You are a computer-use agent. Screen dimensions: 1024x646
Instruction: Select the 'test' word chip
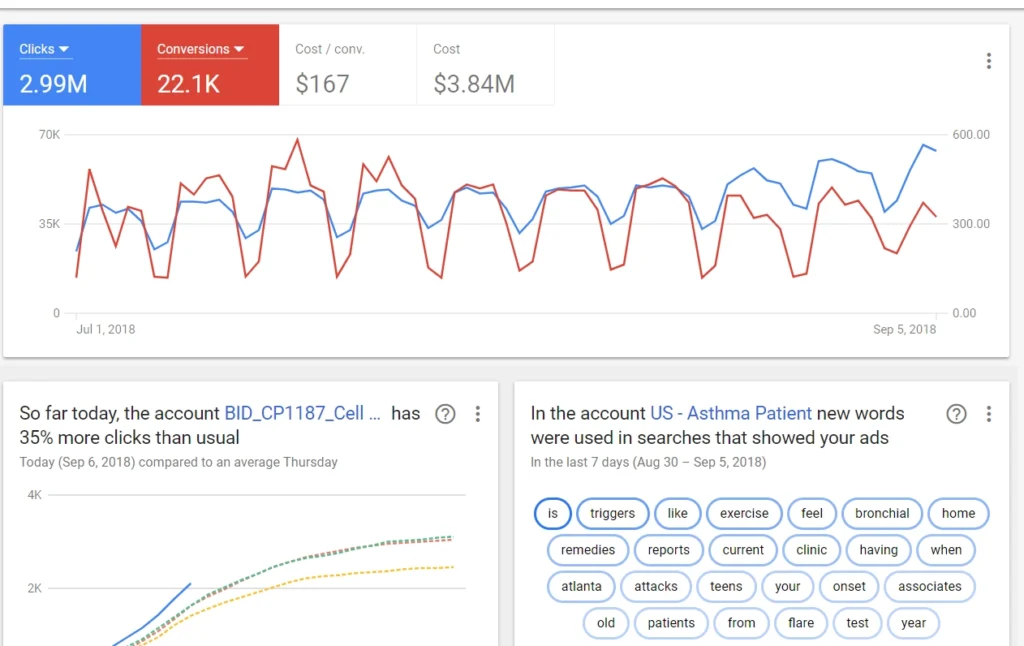point(857,623)
